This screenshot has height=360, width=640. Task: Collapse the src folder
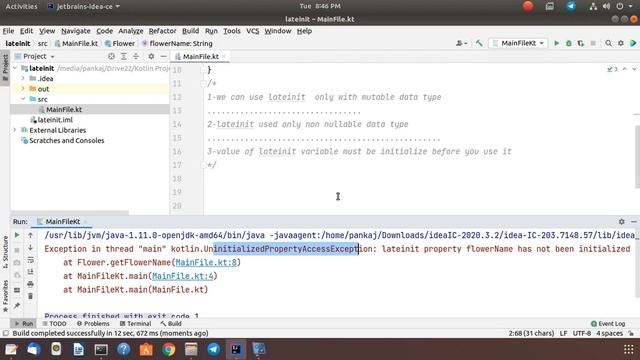point(23,99)
